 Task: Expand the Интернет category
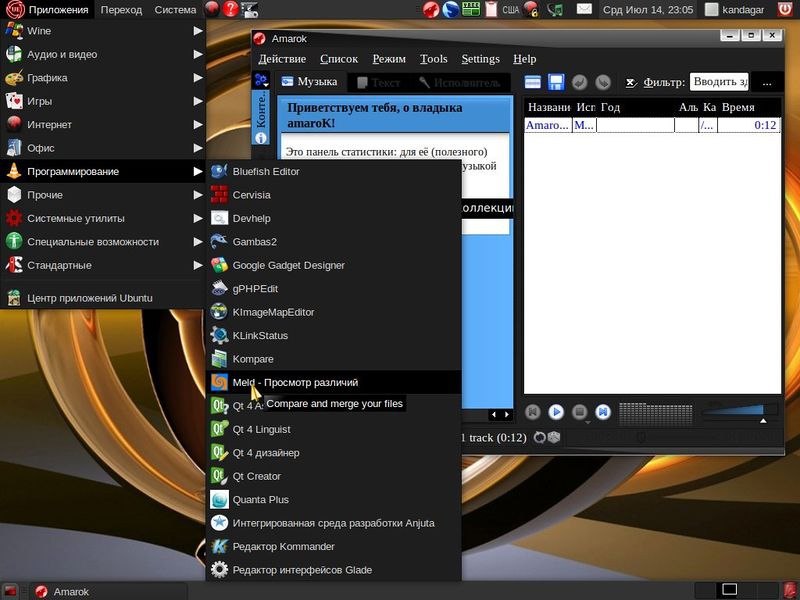(103, 124)
